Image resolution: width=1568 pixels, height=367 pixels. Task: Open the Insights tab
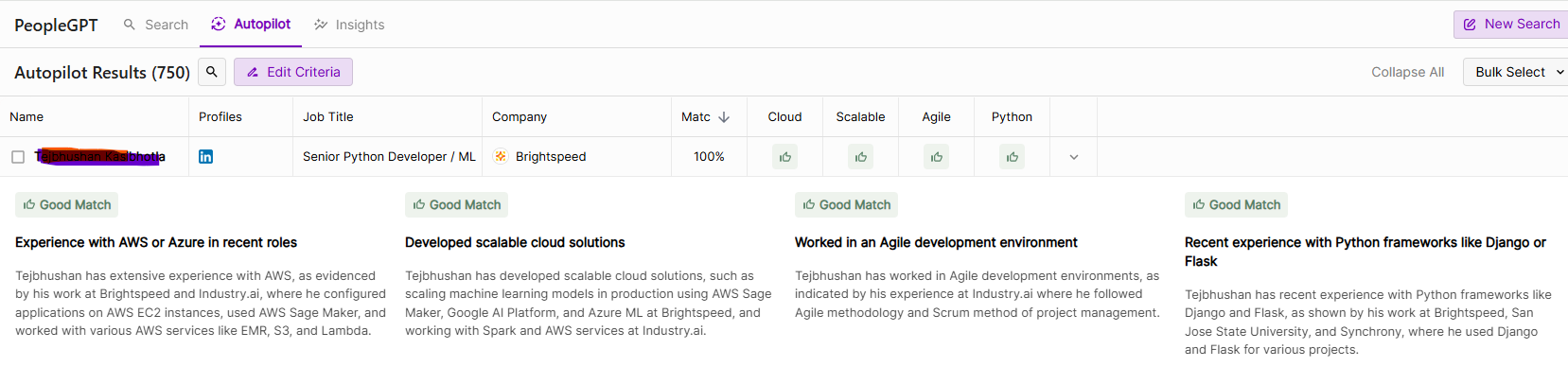349,25
